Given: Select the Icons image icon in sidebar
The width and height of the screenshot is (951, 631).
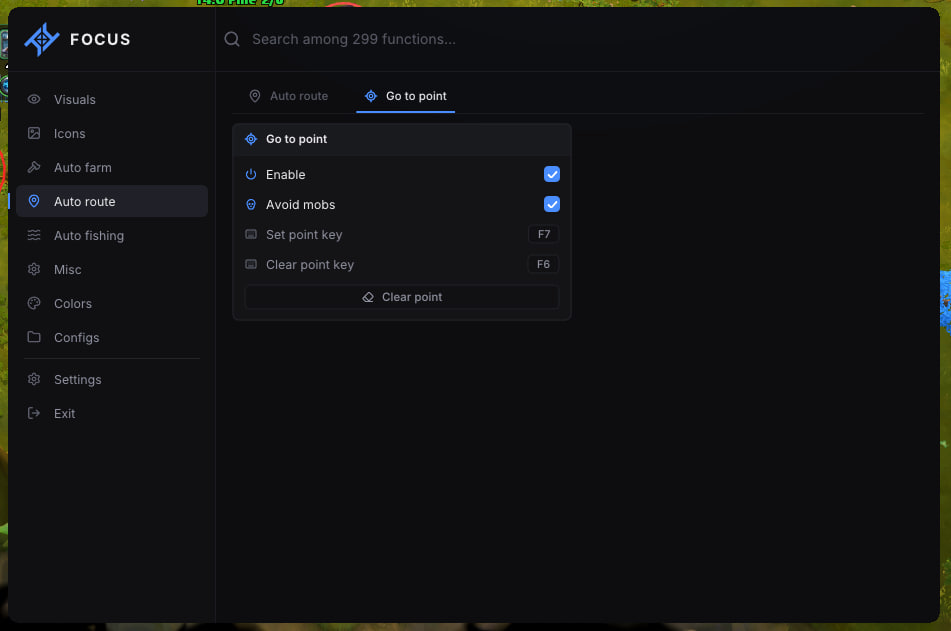Looking at the screenshot, I should pyautogui.click(x=34, y=133).
